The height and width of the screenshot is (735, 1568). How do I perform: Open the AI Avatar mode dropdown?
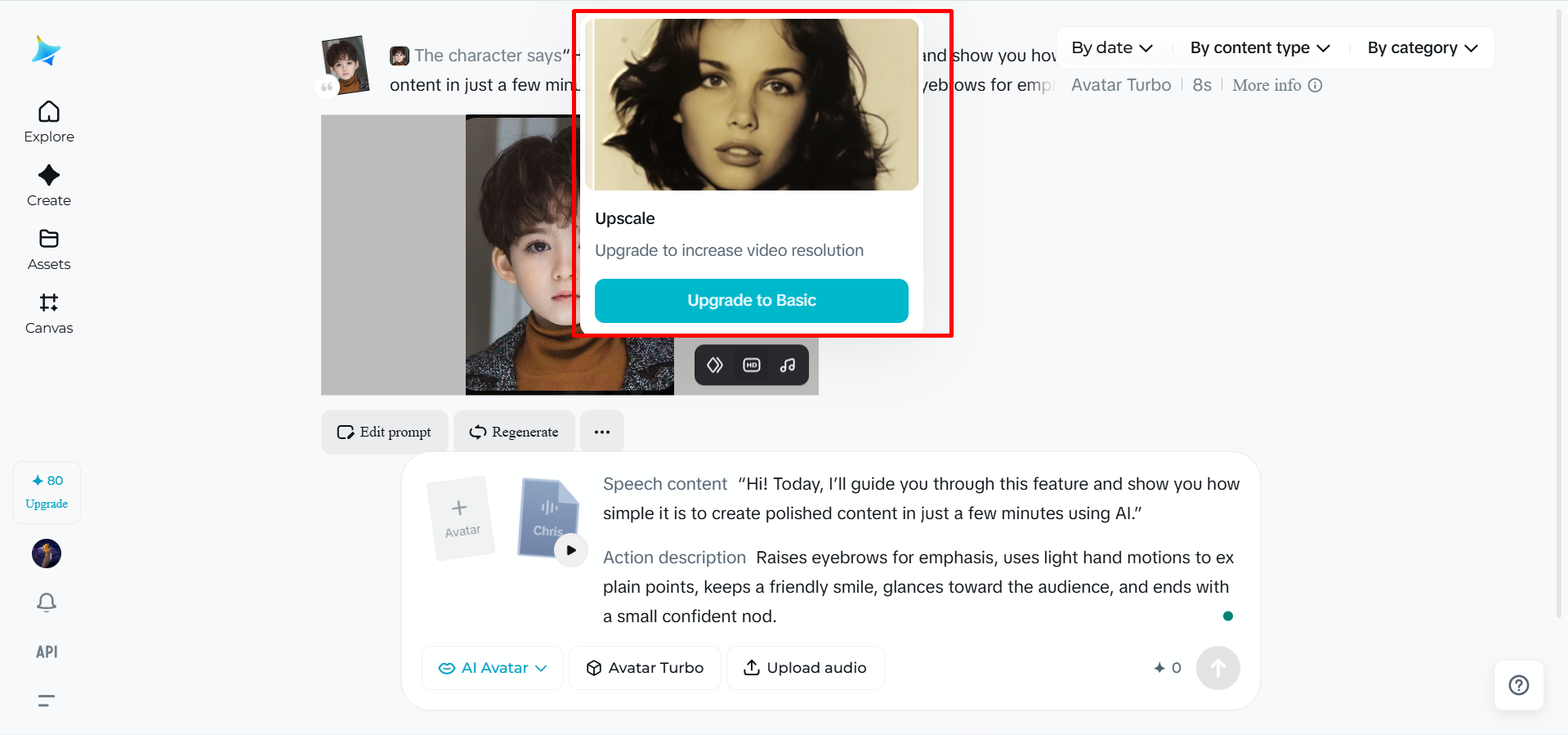click(493, 668)
